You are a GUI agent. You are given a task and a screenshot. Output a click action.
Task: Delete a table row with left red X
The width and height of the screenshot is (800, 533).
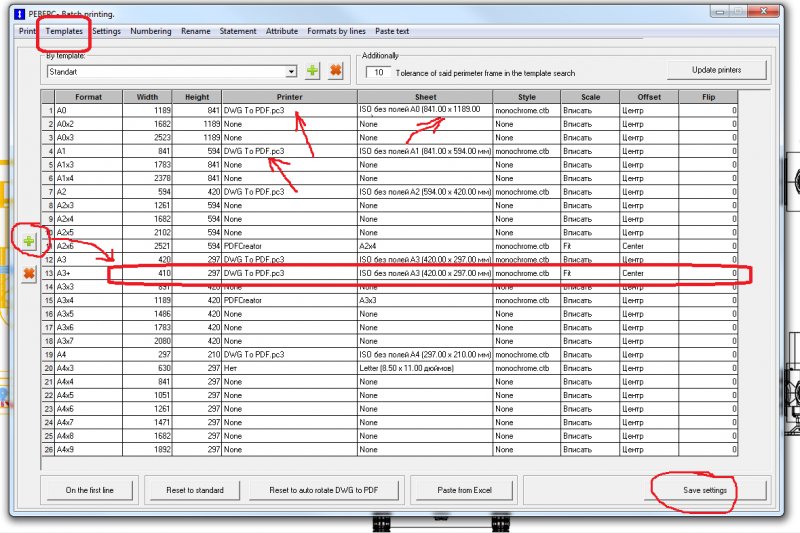[28, 273]
